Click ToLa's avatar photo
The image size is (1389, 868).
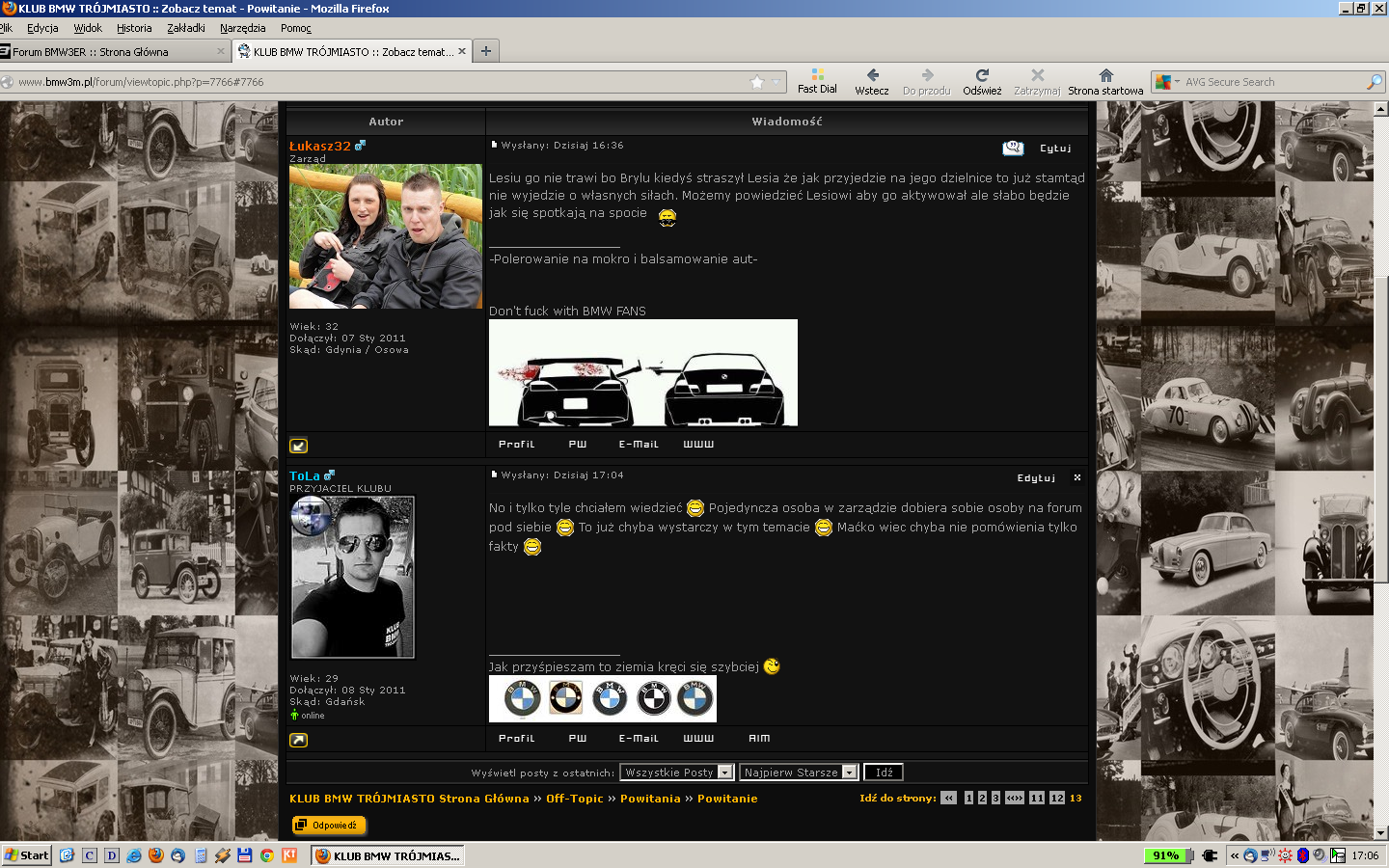coord(353,578)
